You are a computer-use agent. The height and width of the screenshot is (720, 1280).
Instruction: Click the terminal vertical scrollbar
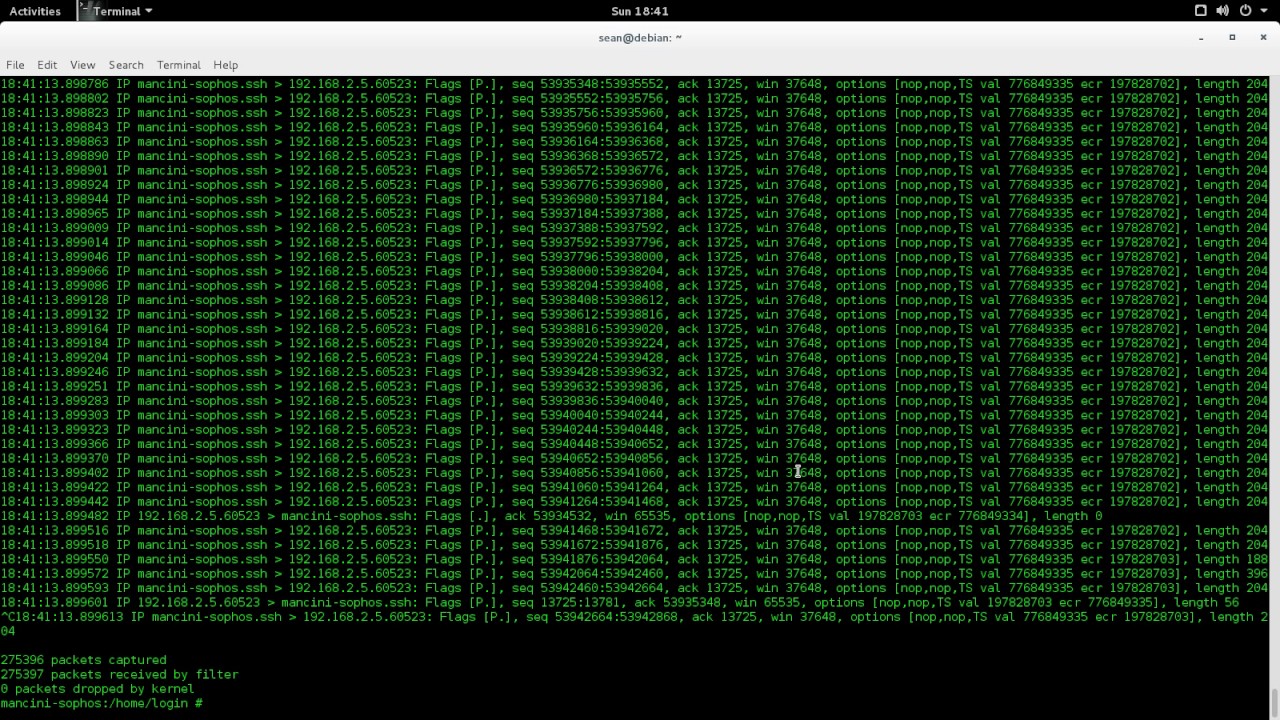pos(1274,396)
